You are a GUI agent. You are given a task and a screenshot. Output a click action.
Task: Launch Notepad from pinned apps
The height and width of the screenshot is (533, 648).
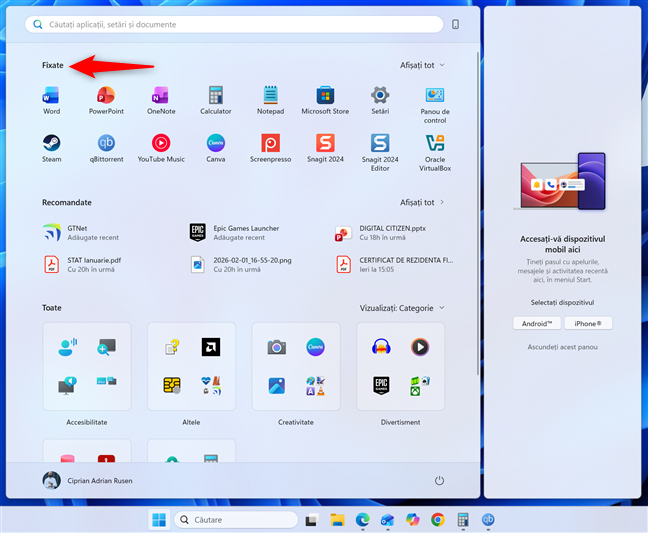(x=270, y=100)
